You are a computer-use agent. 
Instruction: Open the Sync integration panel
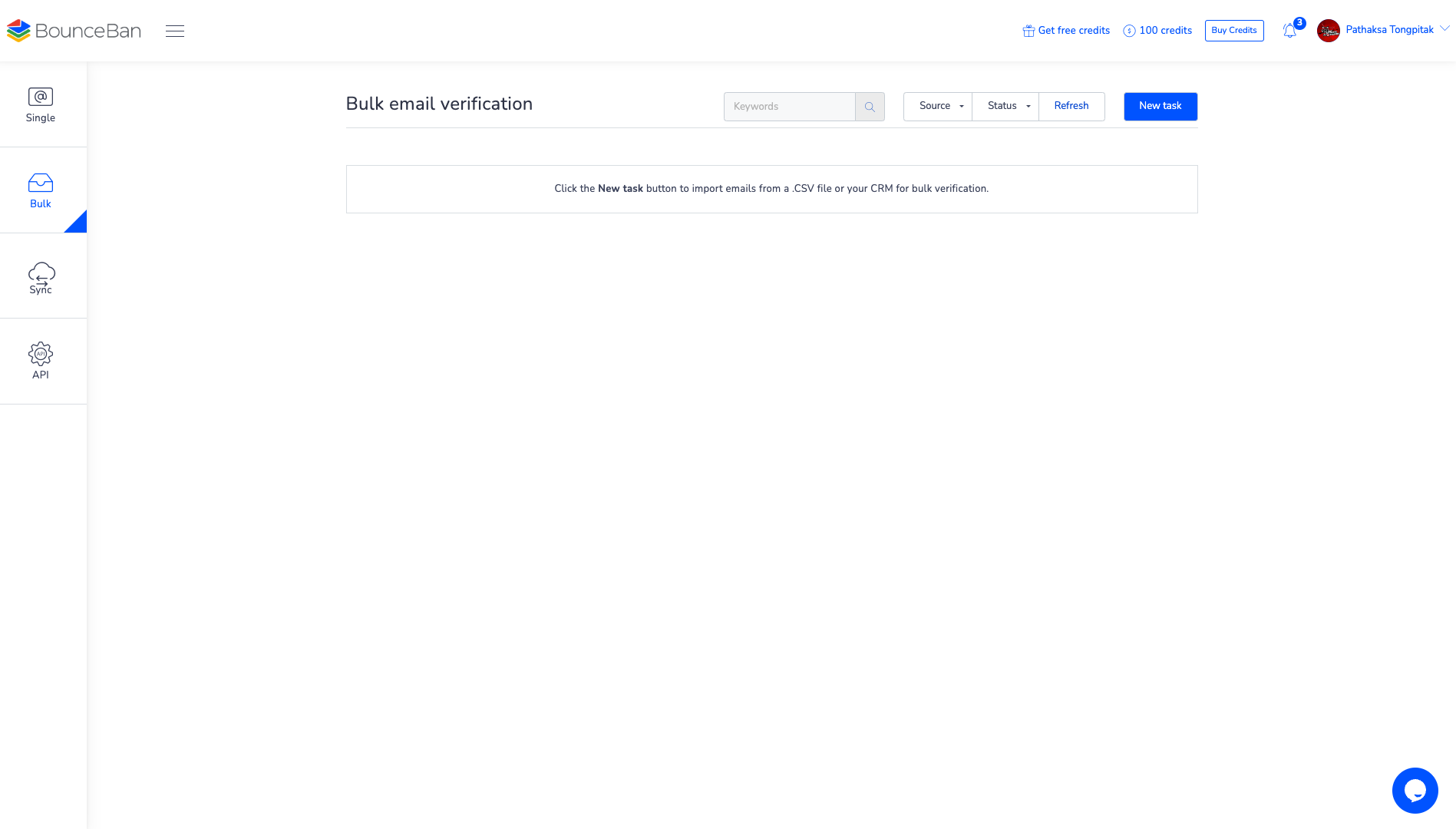pyautogui.click(x=40, y=276)
